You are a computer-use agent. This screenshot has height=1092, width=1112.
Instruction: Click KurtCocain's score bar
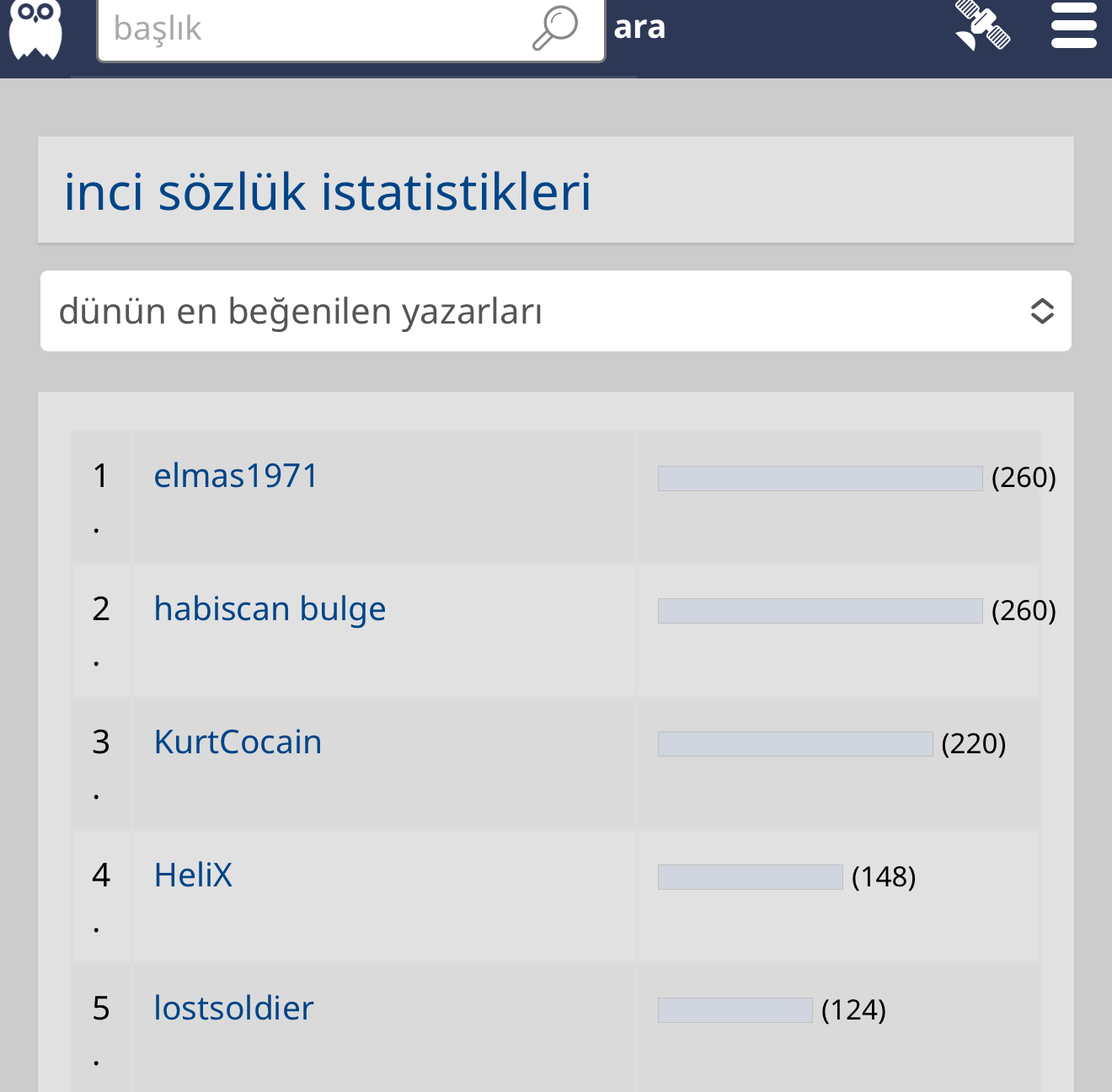(795, 744)
